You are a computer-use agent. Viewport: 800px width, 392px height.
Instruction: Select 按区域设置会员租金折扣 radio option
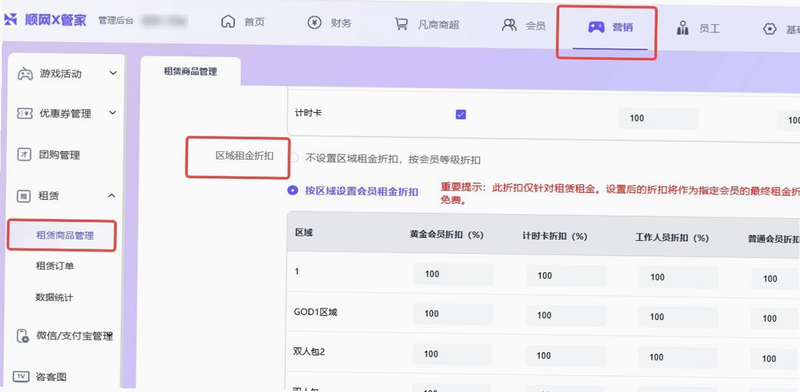292,190
